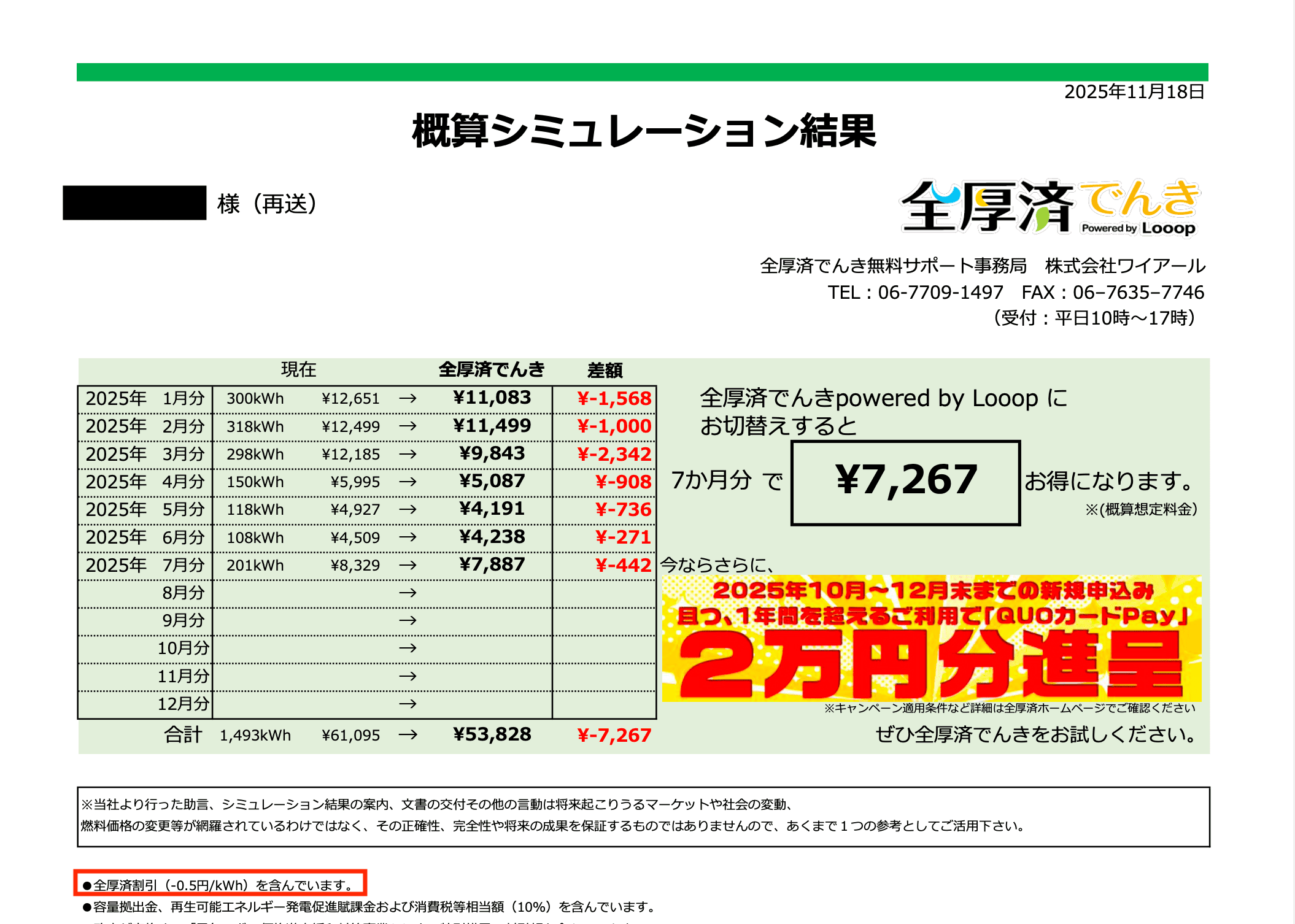Click the ¥7,267 savings box

(905, 482)
